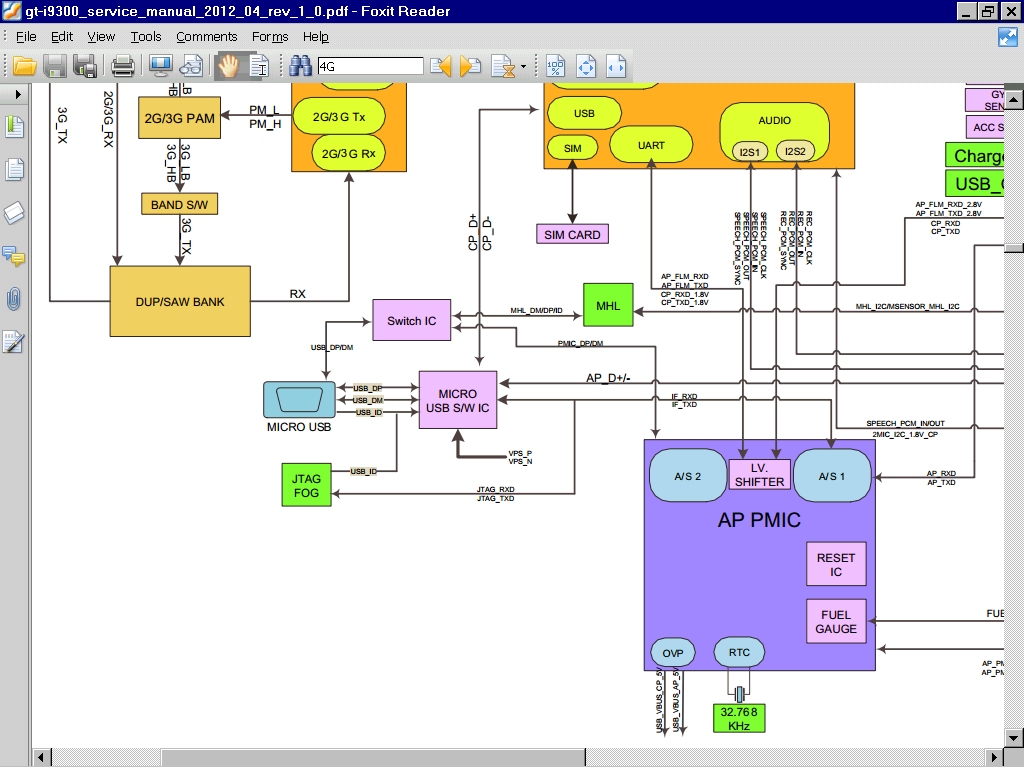The height and width of the screenshot is (768, 1024).
Task: Click the horizontal scrollbar thumb
Action: (x=374, y=758)
